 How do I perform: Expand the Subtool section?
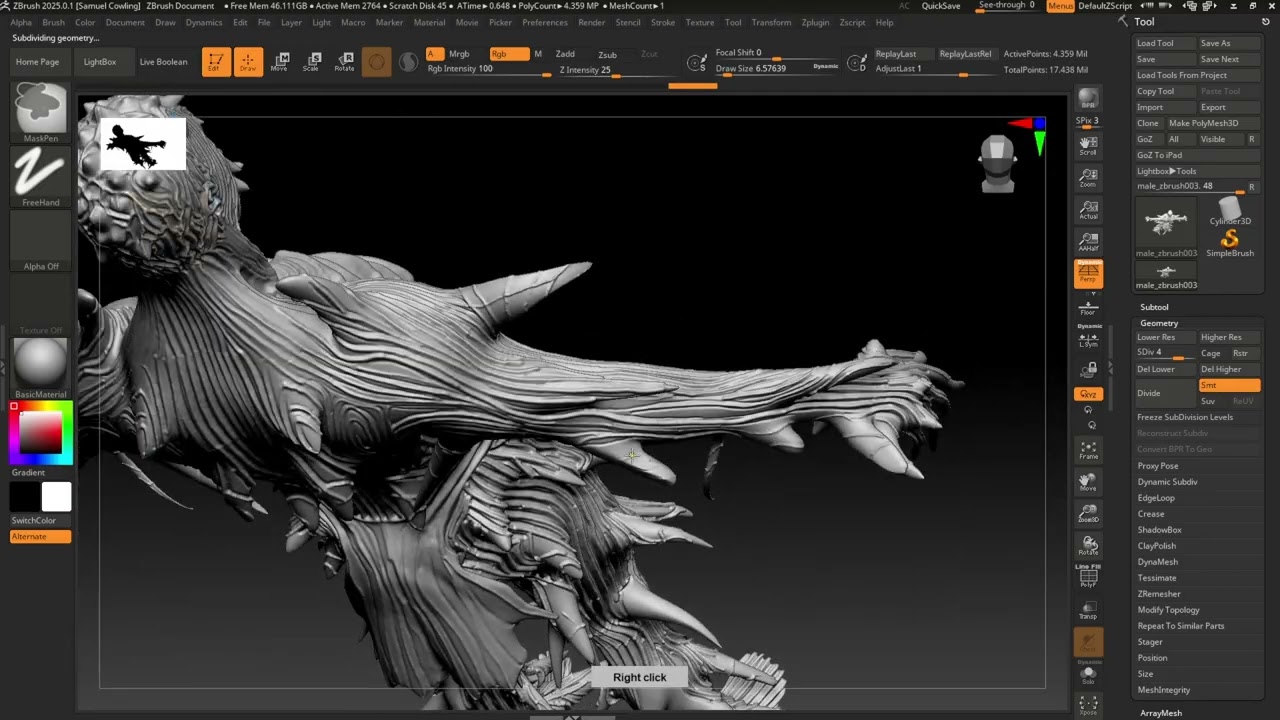pyautogui.click(x=1154, y=307)
